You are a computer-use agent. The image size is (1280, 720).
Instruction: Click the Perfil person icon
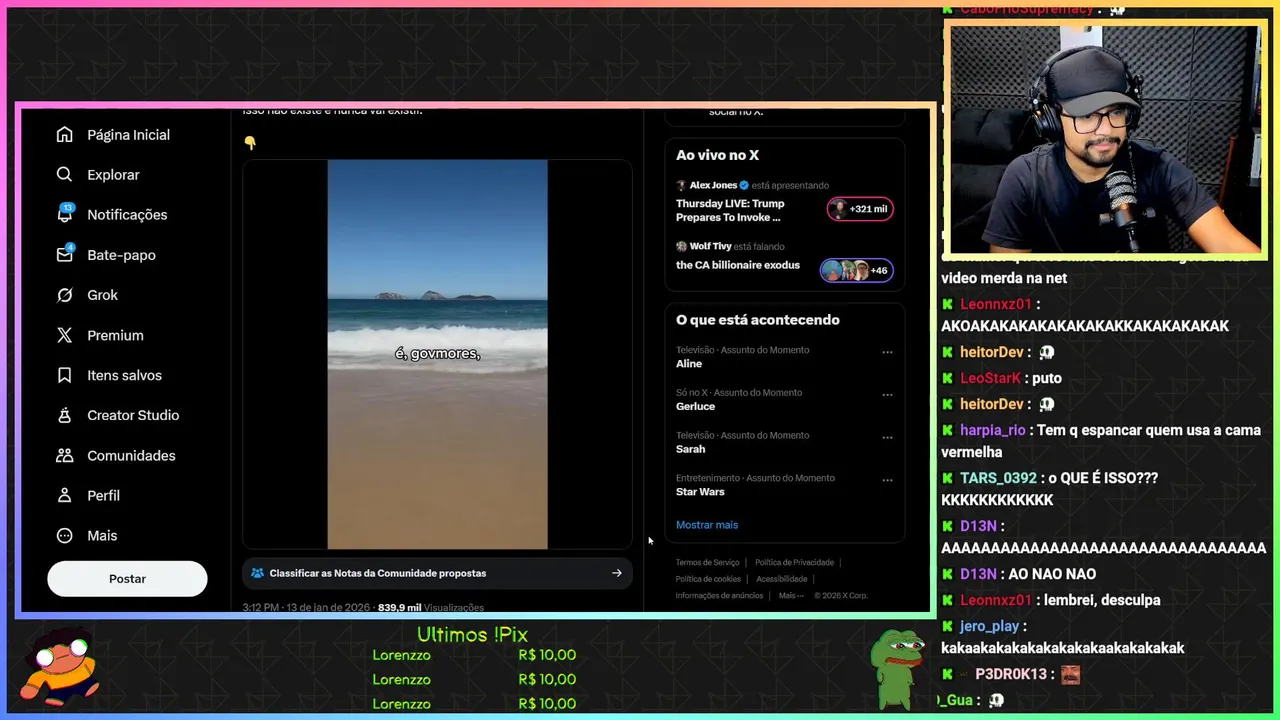click(65, 495)
